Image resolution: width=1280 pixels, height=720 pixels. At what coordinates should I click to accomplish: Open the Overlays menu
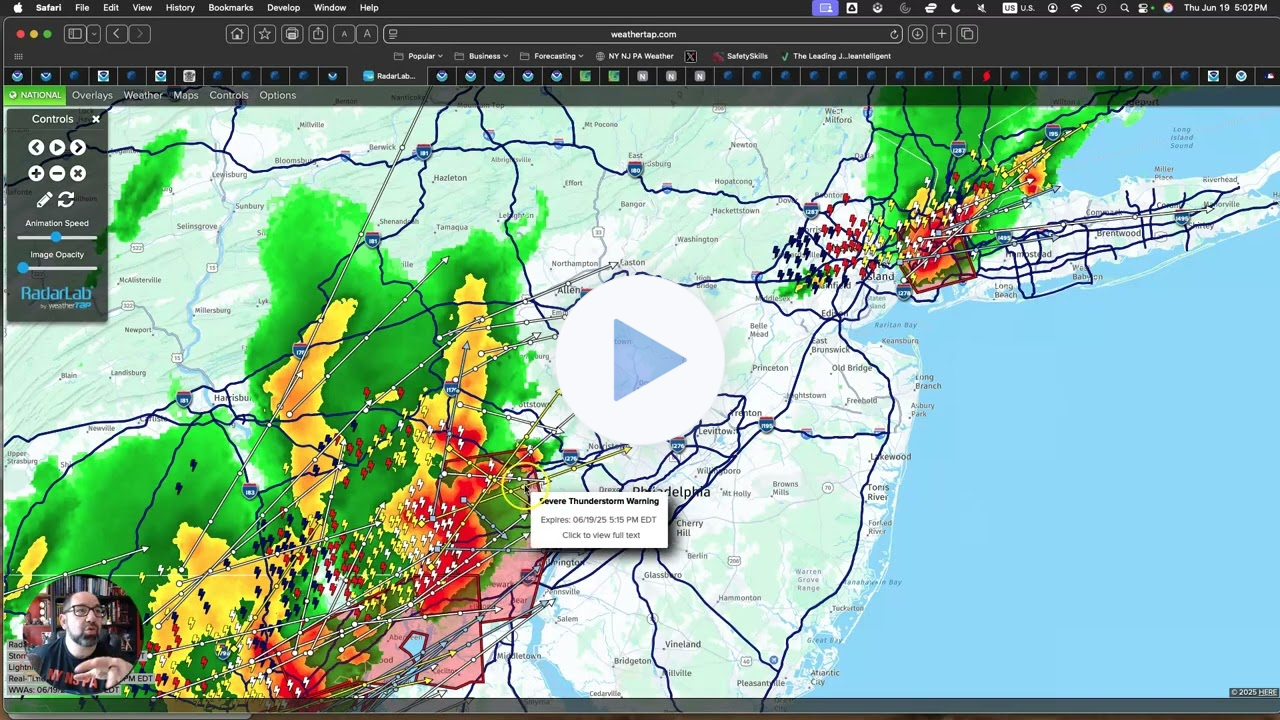point(92,95)
